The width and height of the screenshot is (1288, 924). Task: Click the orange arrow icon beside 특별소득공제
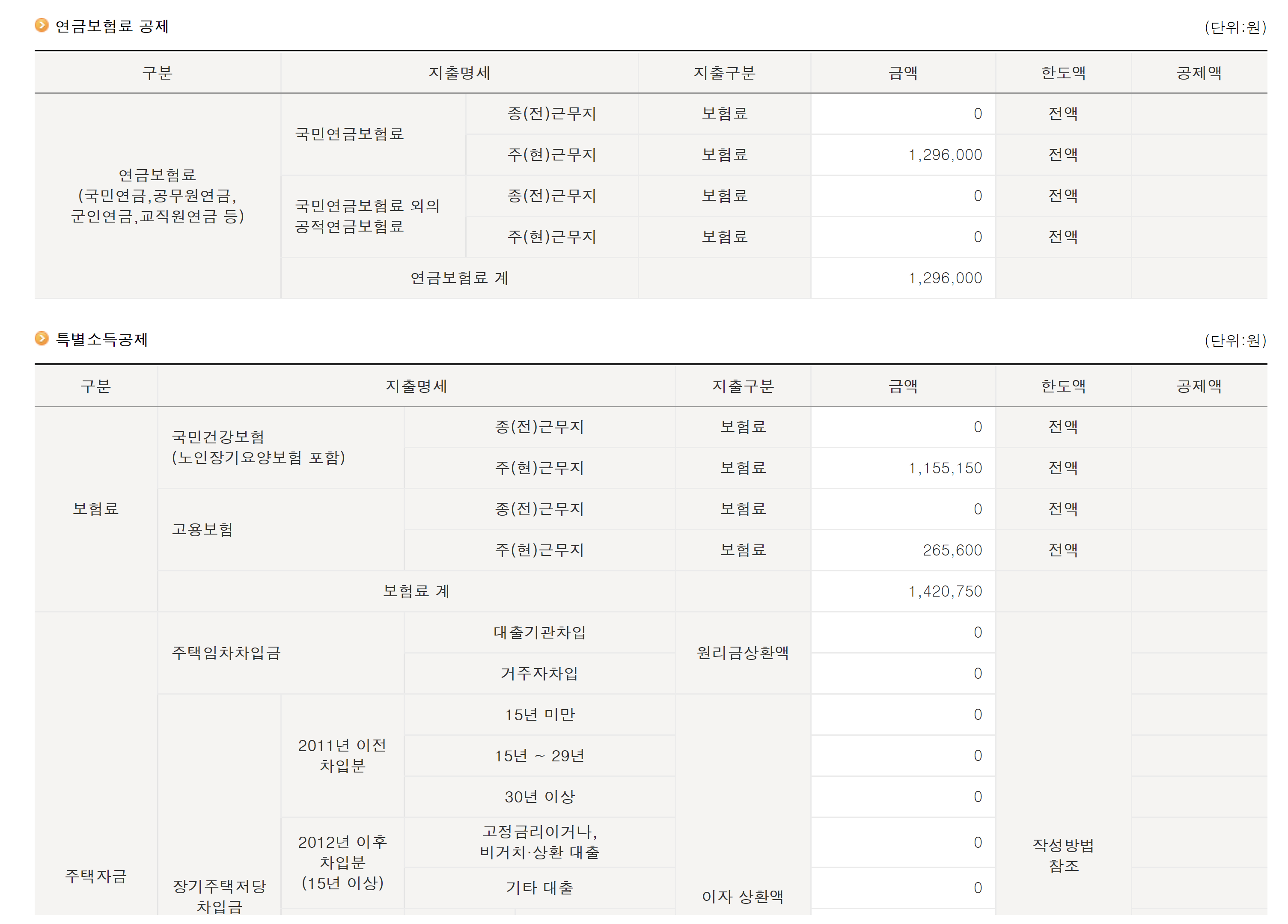pyautogui.click(x=42, y=339)
